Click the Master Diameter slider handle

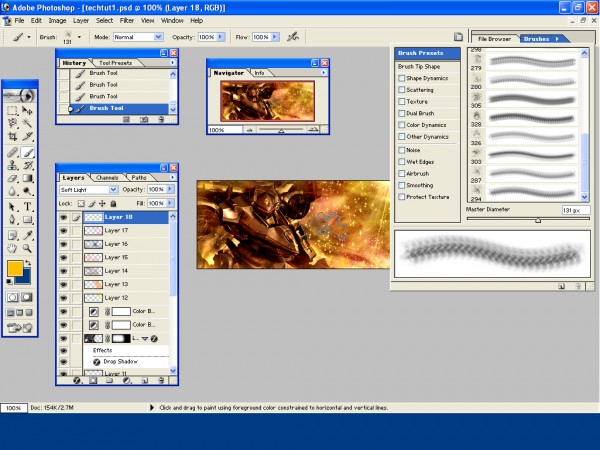538,220
